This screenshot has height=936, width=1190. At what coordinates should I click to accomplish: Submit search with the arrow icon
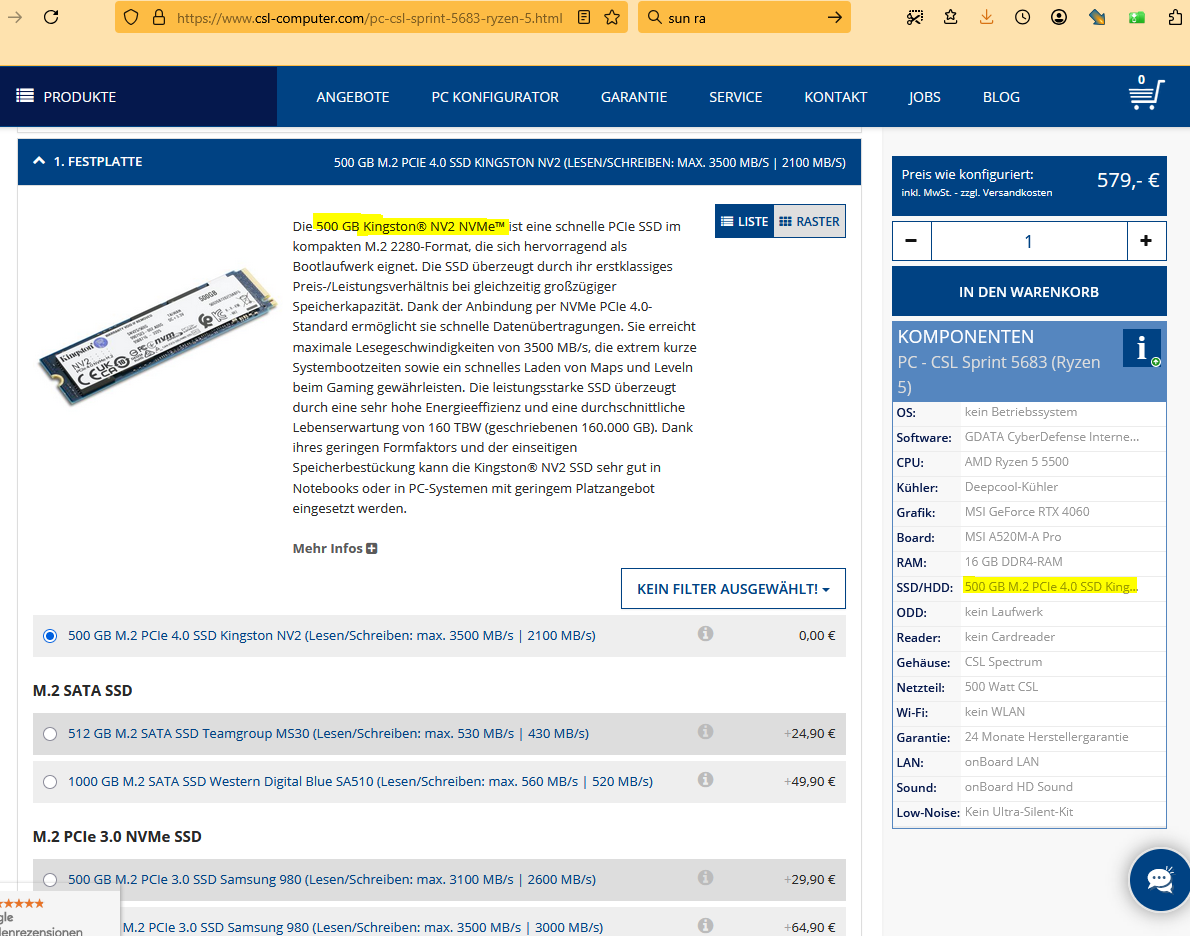click(x=835, y=17)
